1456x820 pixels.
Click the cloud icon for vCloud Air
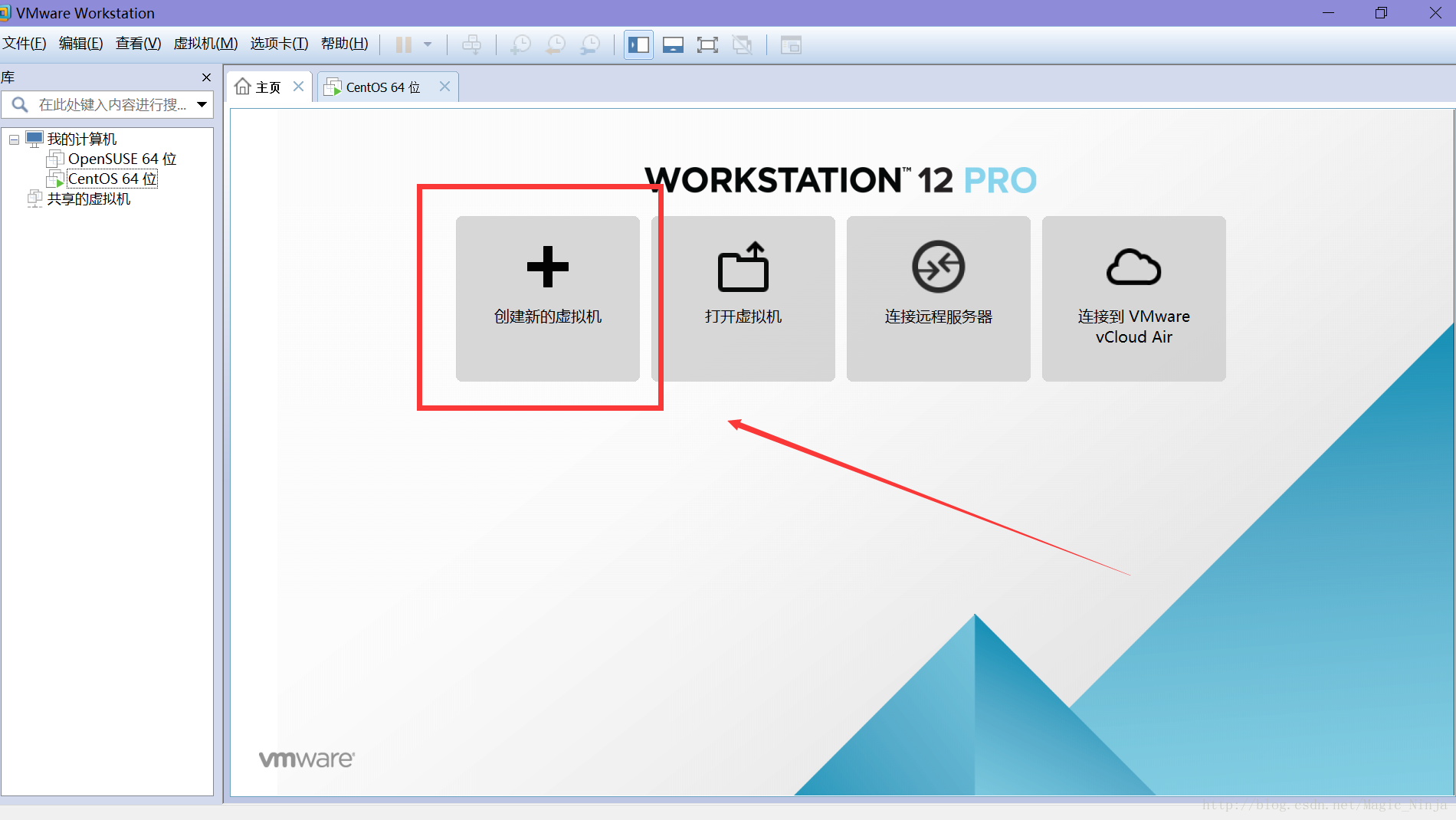tap(1134, 267)
